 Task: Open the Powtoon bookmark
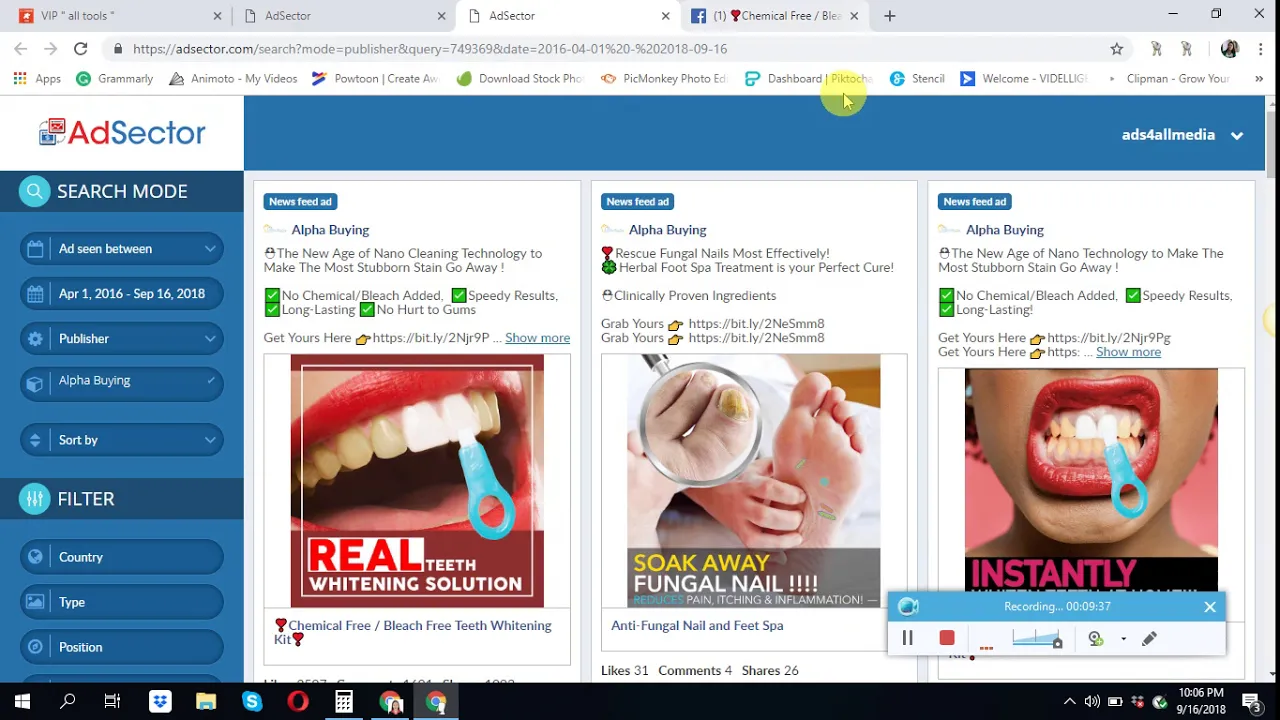pos(375,78)
